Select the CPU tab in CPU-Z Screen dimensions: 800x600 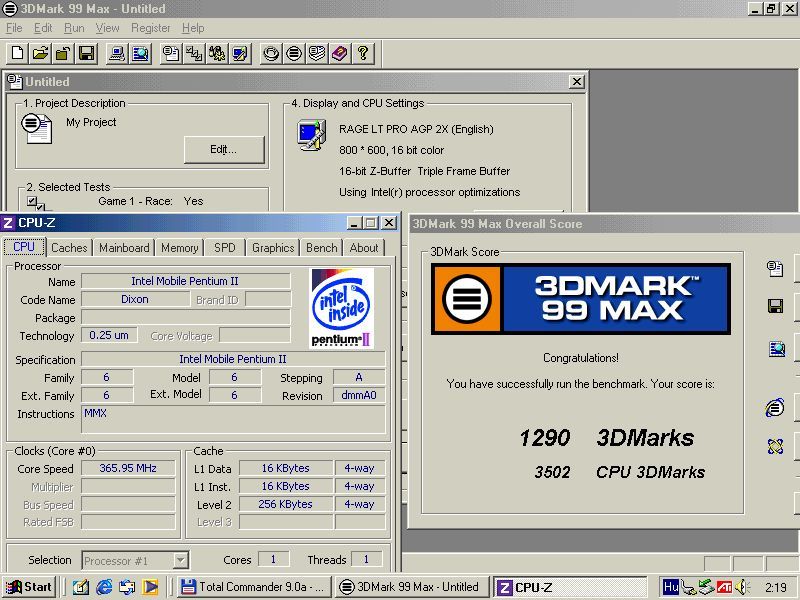(24, 247)
